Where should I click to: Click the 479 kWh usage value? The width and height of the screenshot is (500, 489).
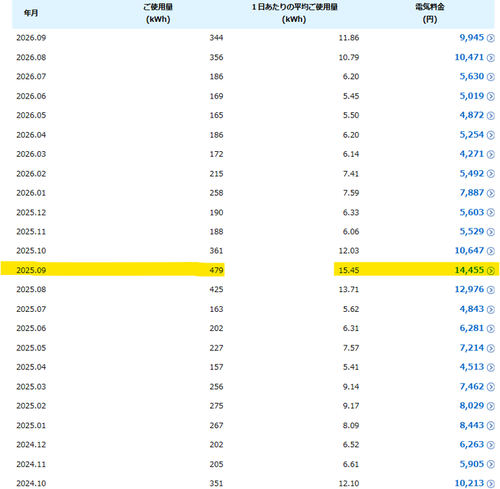pyautogui.click(x=216, y=270)
